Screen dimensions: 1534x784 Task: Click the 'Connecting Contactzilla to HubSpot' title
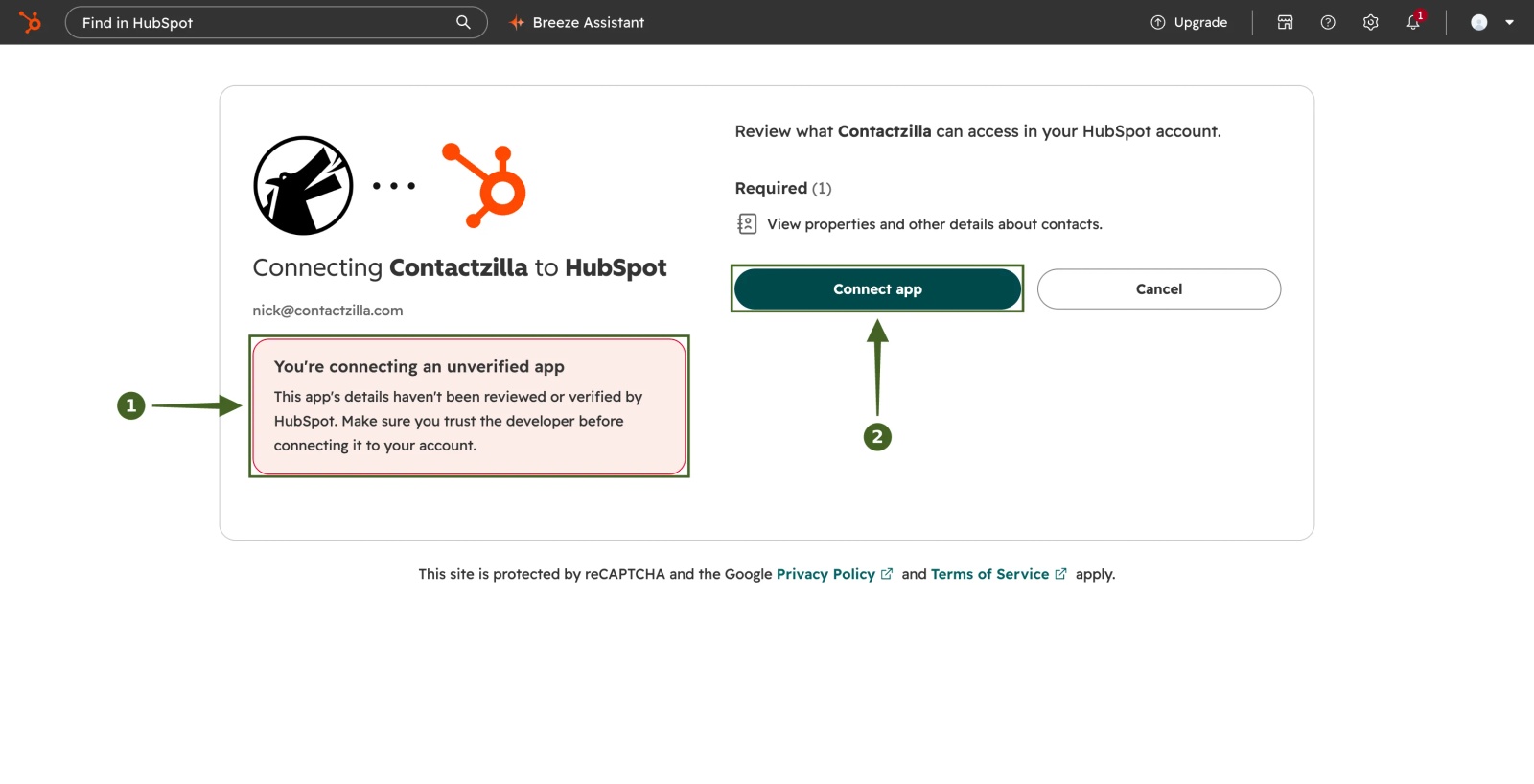(459, 267)
